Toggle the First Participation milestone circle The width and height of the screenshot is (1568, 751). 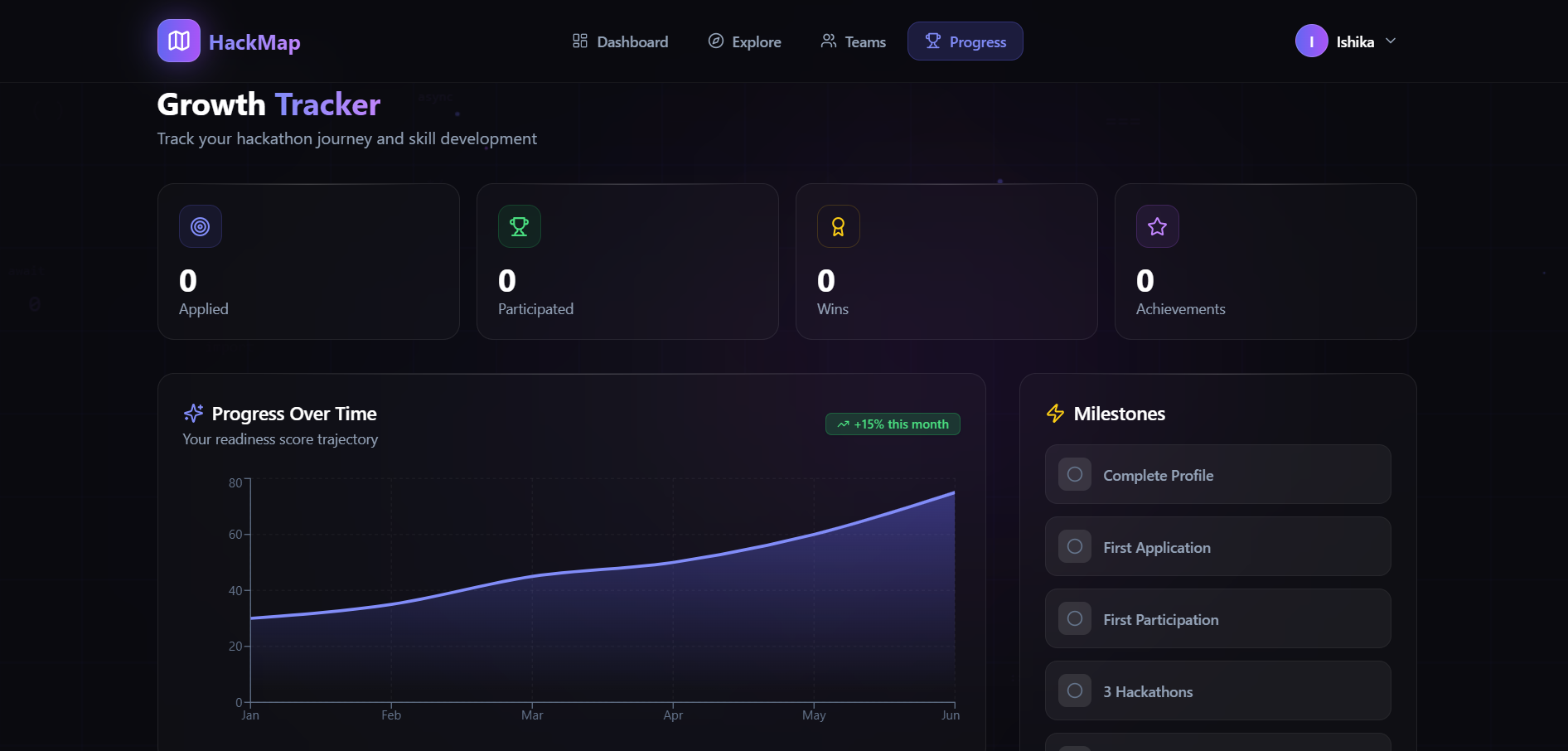pos(1075,618)
